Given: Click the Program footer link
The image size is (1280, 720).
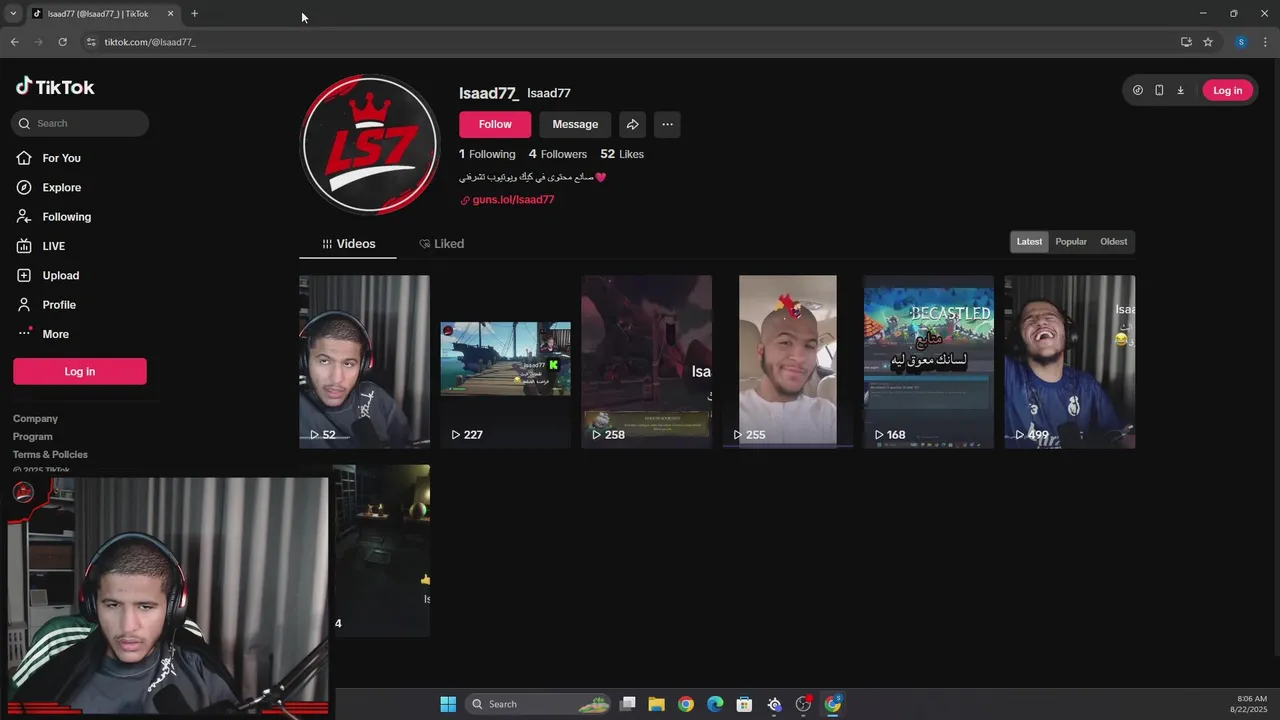Looking at the screenshot, I should click(x=33, y=437).
